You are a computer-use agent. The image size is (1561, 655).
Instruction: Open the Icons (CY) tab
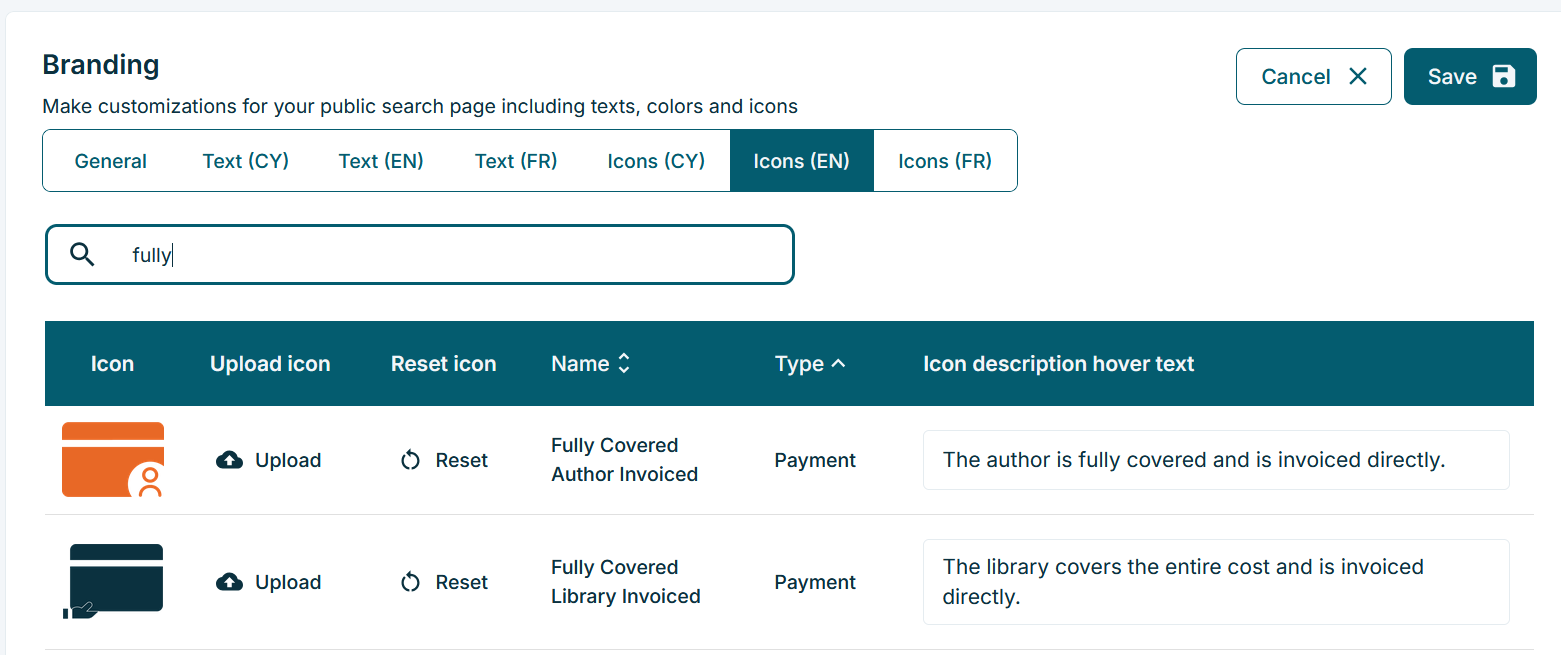656,161
